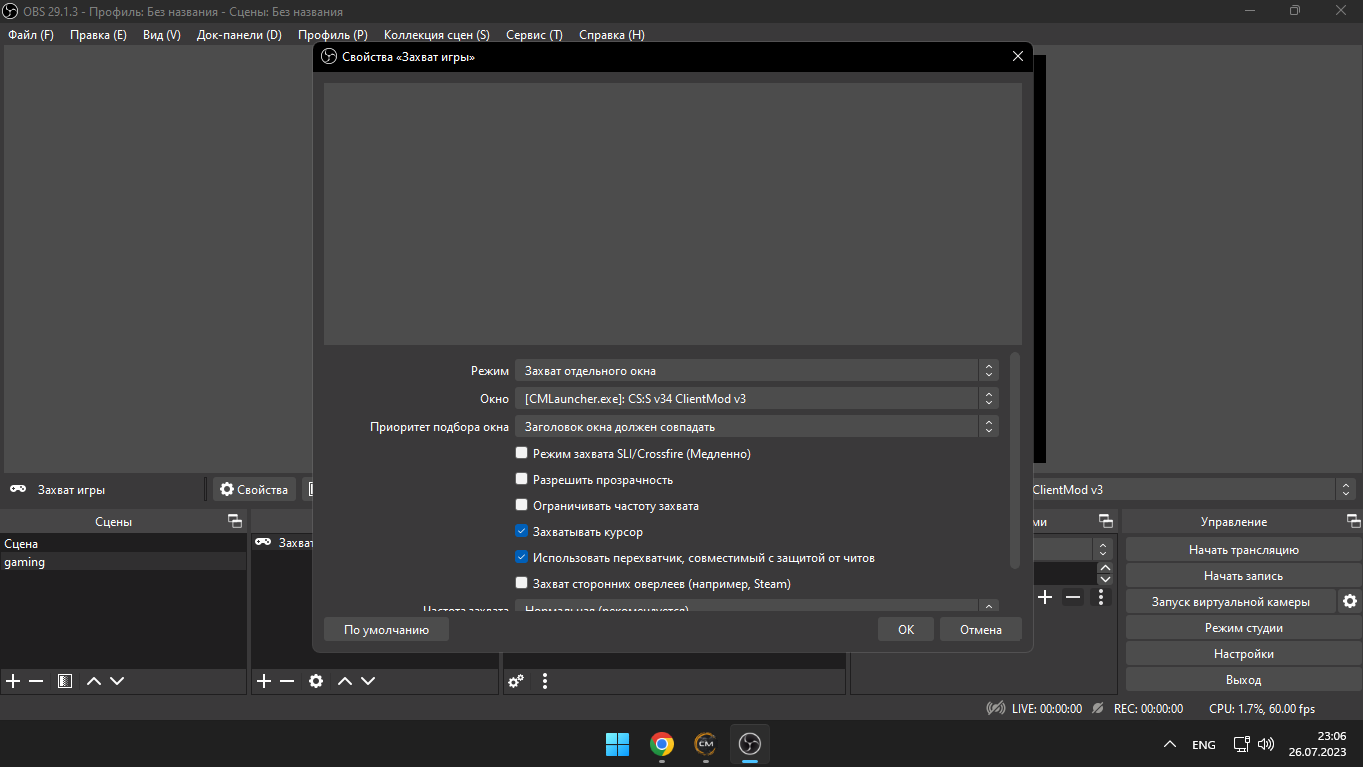
Task: Open the Сервис (T) menu
Action: click(x=534, y=34)
